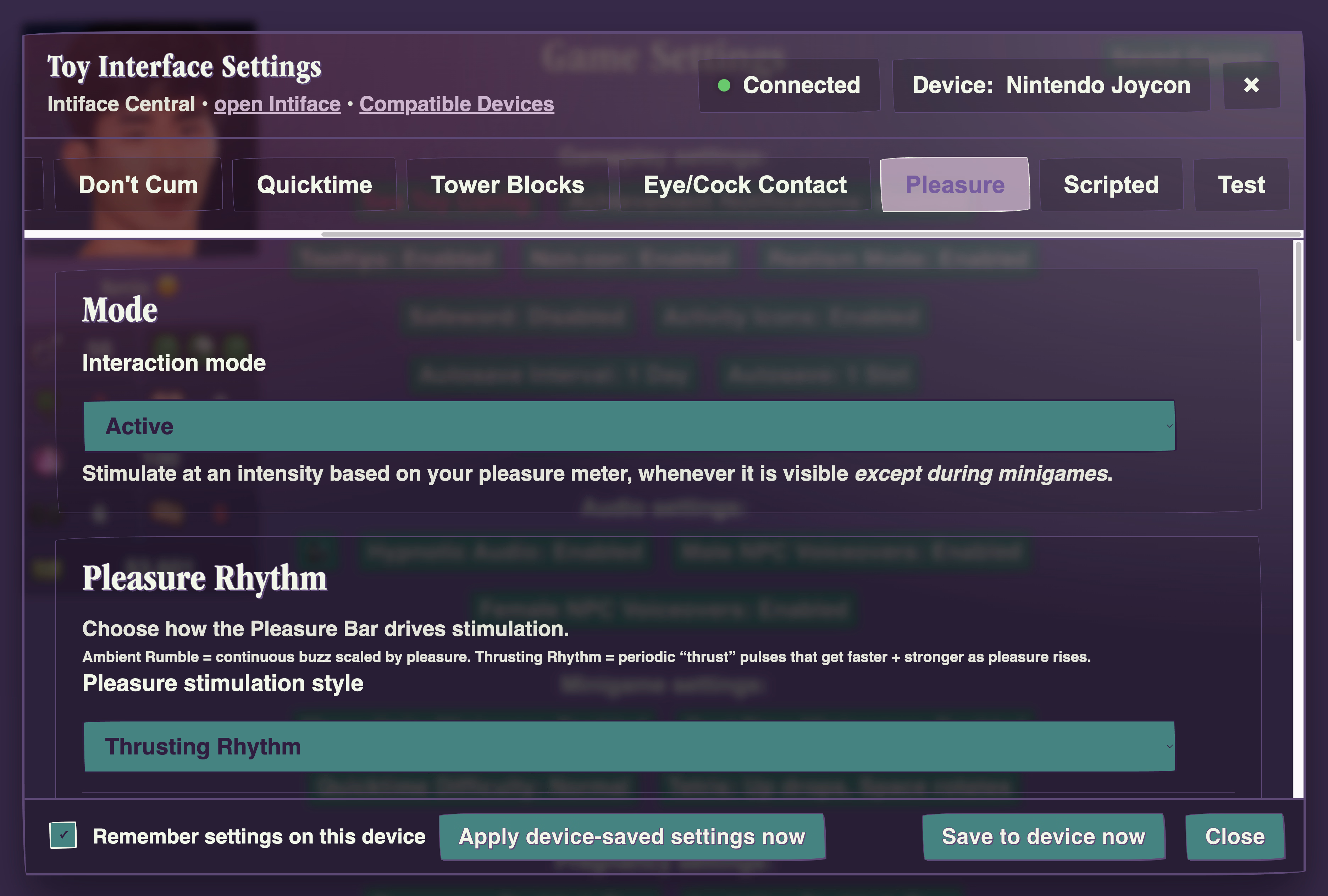Open the Compatible Devices link
Image resolution: width=1328 pixels, height=896 pixels.
pos(456,104)
